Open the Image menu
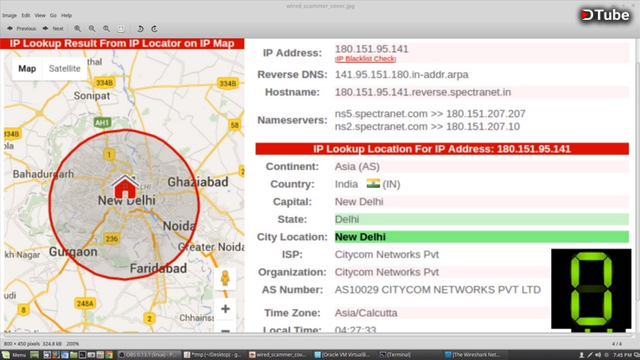This screenshot has height=360, width=640. coord(9,16)
